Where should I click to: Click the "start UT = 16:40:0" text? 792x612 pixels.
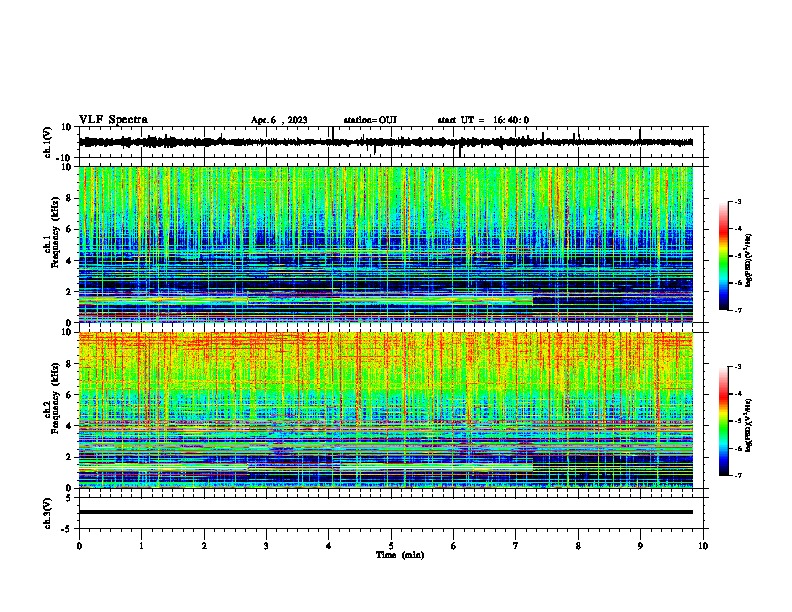pos(483,120)
